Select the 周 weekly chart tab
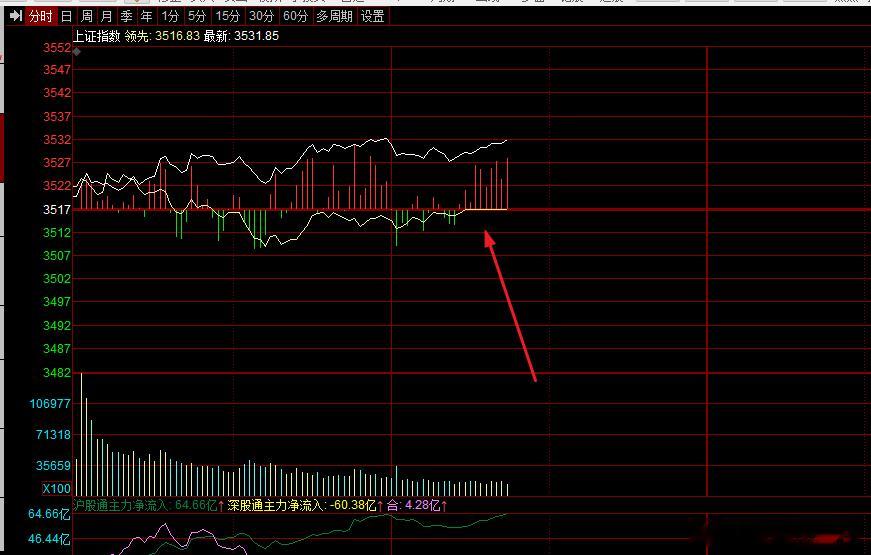The height and width of the screenshot is (555, 871). tap(87, 16)
